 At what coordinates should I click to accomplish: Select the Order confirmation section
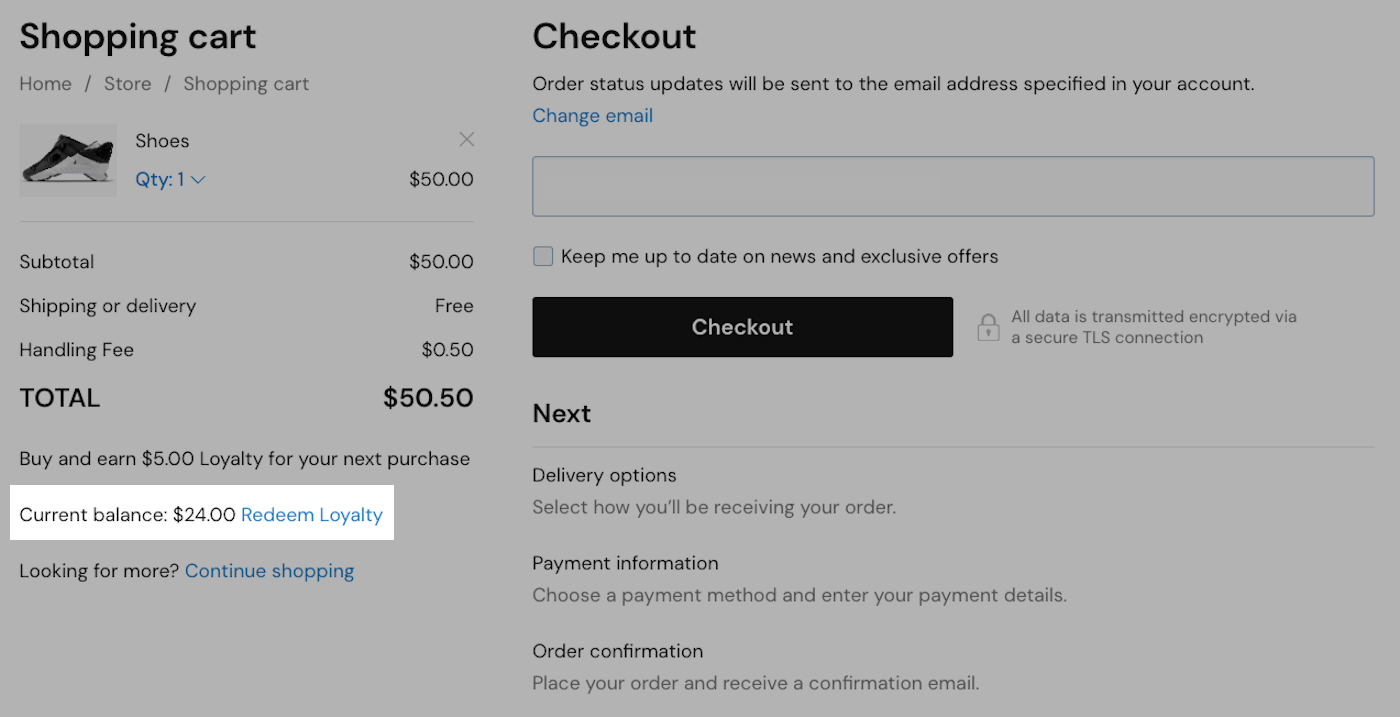[617, 651]
